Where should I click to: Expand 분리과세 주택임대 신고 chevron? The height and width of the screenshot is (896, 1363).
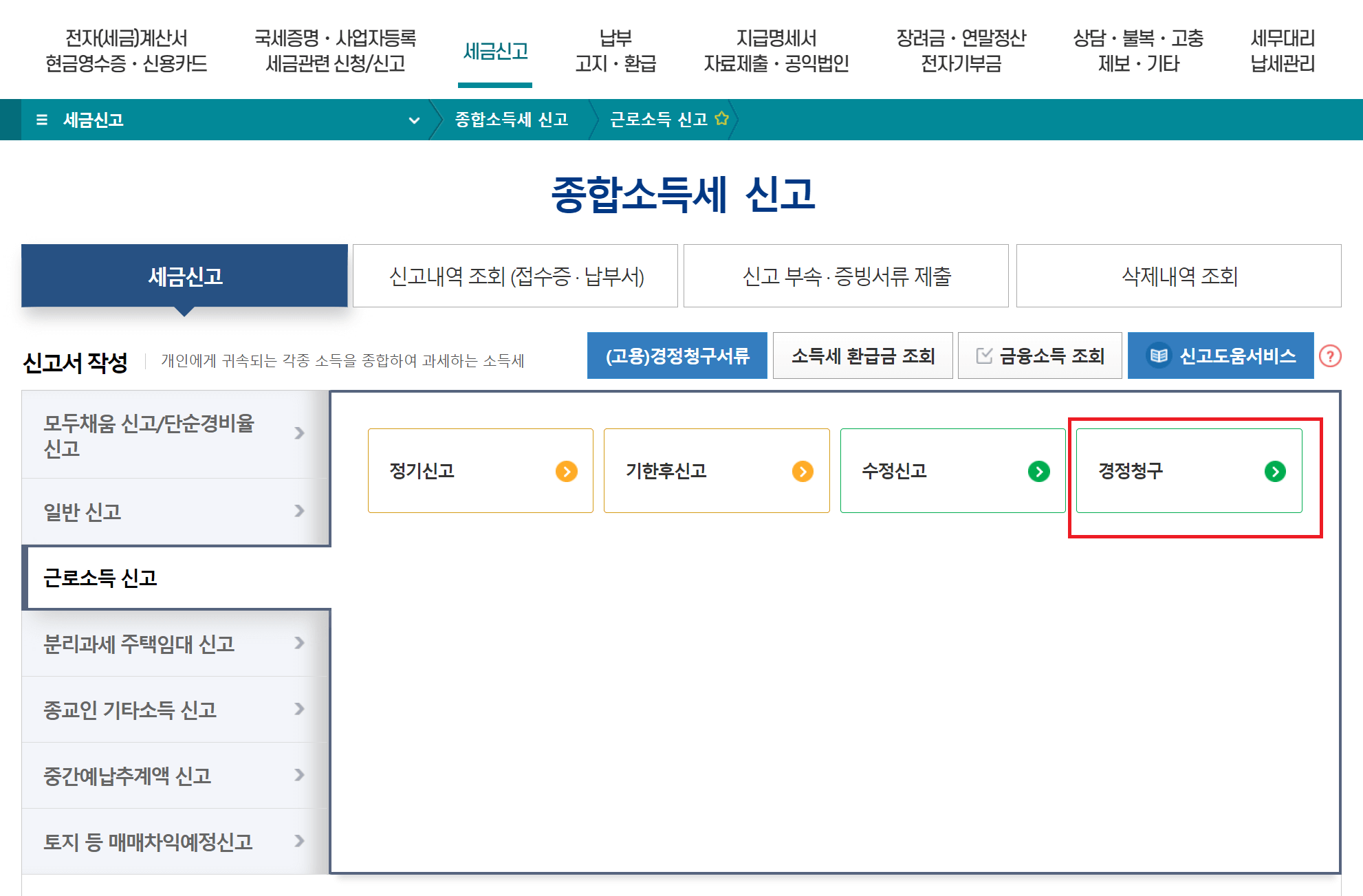299,643
